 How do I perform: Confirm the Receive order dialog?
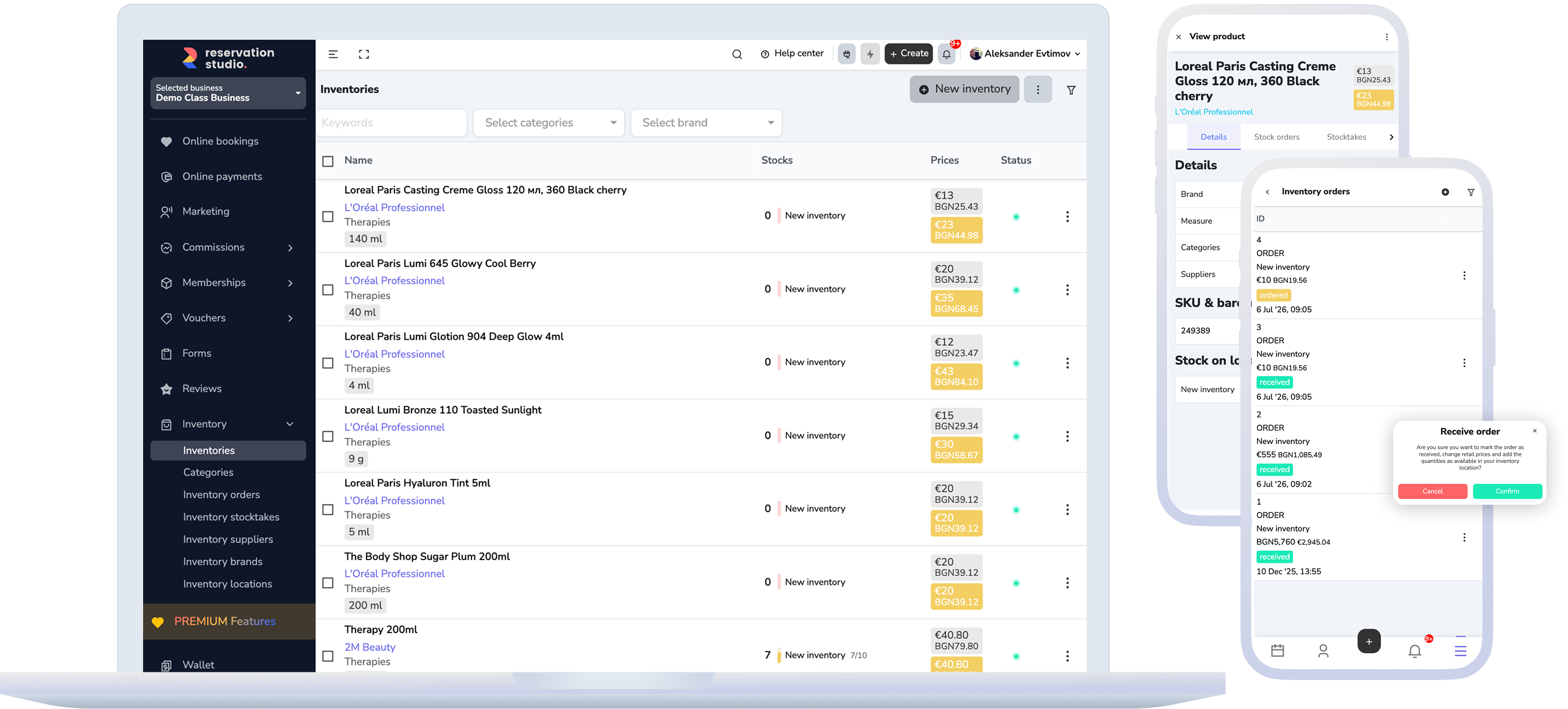1507,491
